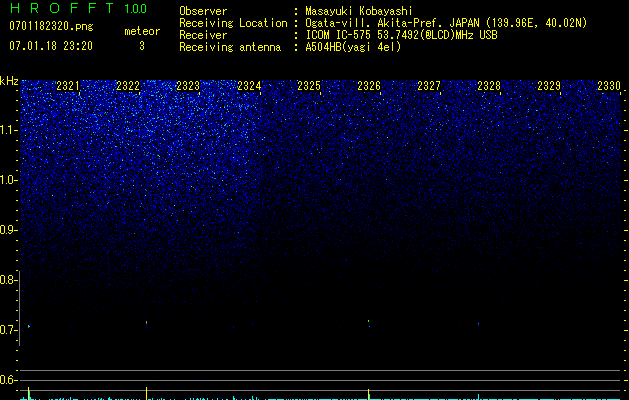629x400 pixels.
Task: Click the 0.8 frequency axis label
Action: (9, 280)
